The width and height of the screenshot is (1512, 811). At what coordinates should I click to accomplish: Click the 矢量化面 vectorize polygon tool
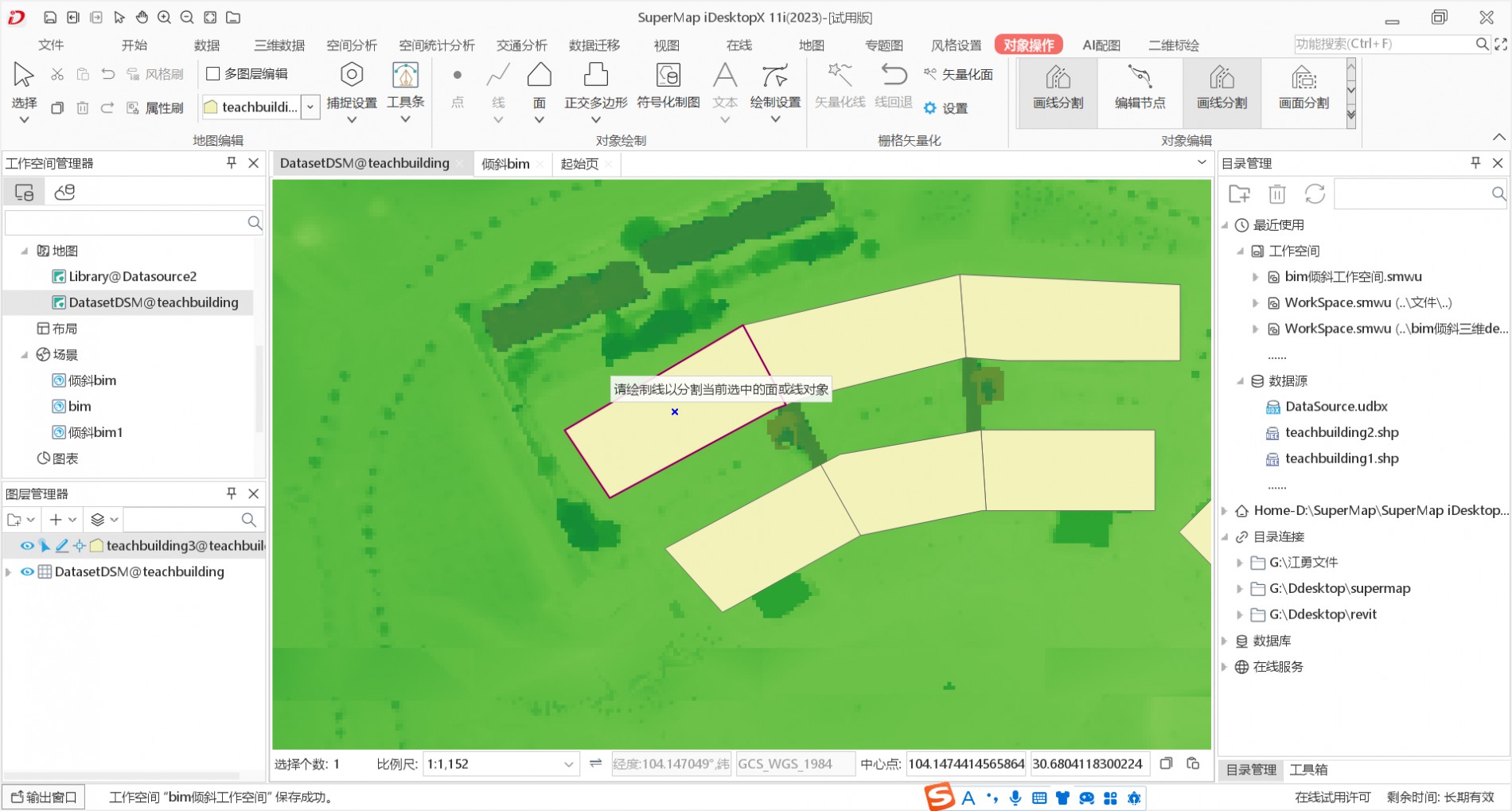(x=959, y=74)
